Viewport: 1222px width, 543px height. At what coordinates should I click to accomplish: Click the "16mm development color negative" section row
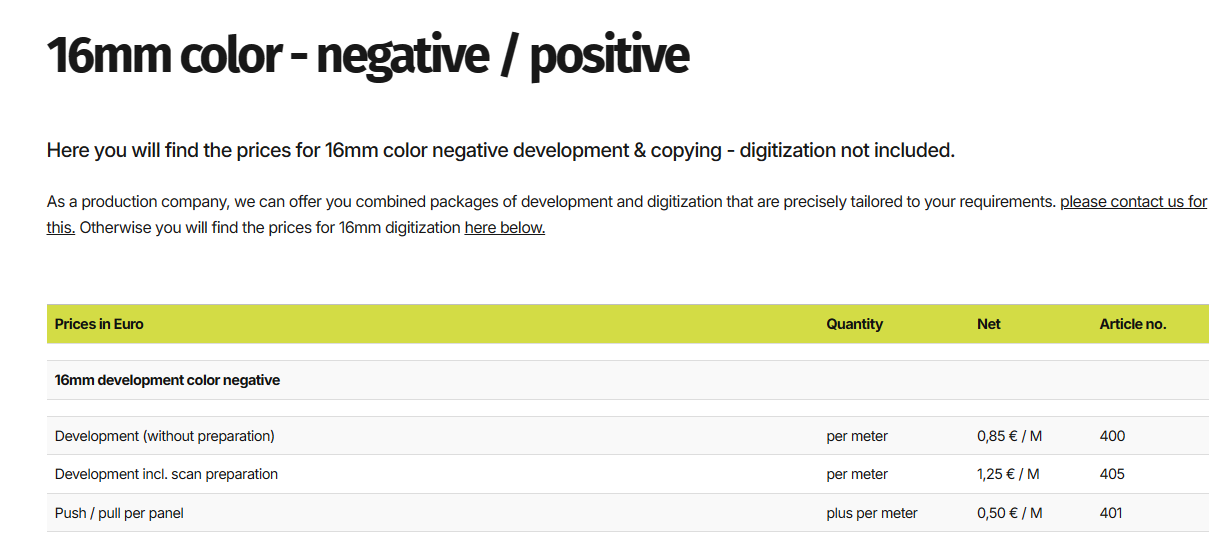[x=167, y=380]
